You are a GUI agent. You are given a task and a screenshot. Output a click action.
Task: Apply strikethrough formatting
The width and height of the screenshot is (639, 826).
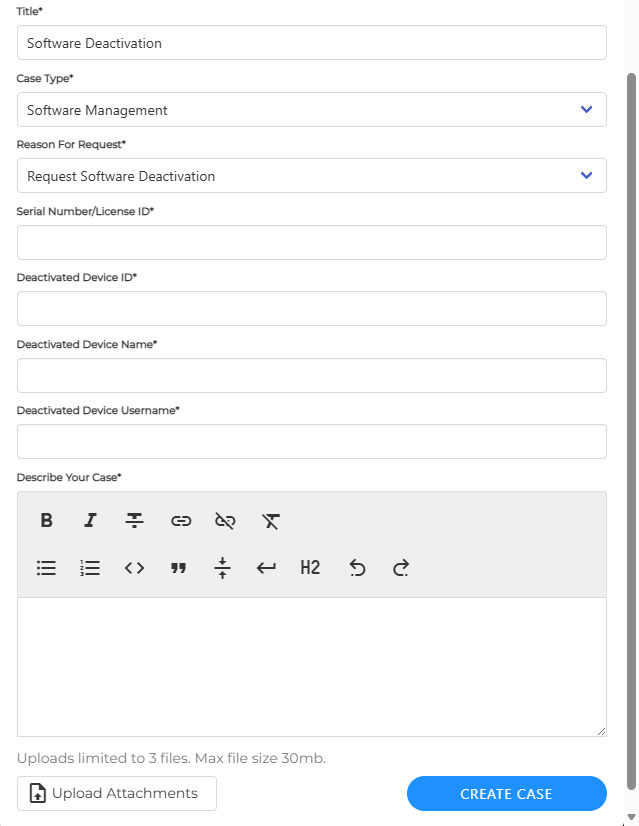pyautogui.click(x=134, y=520)
